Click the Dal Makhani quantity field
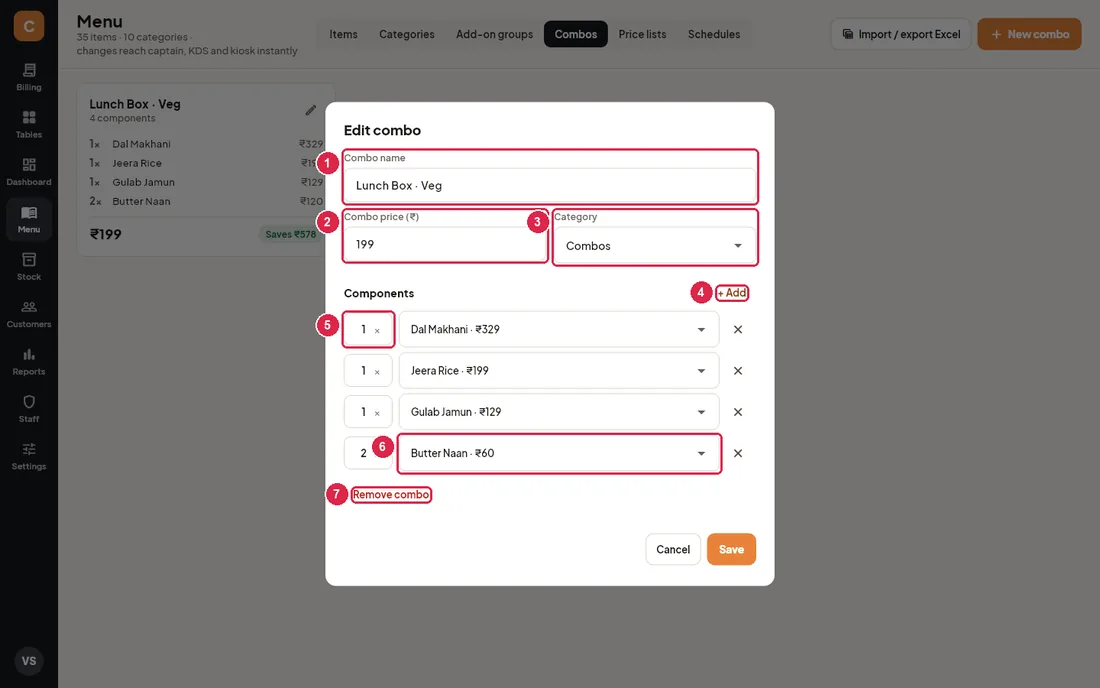 tap(368, 329)
